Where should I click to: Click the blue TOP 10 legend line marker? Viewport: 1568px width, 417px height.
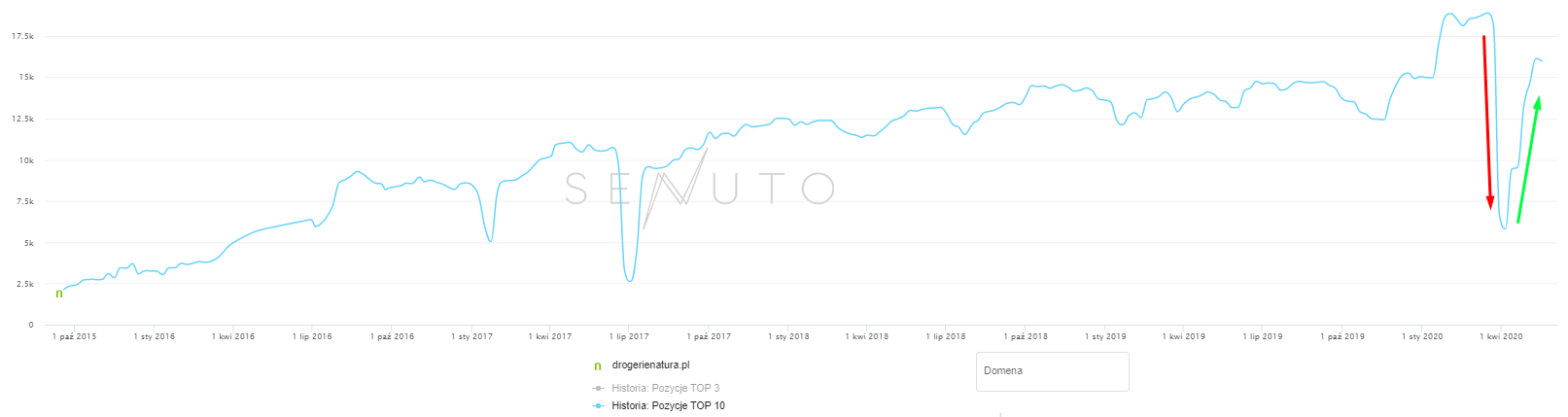point(599,405)
